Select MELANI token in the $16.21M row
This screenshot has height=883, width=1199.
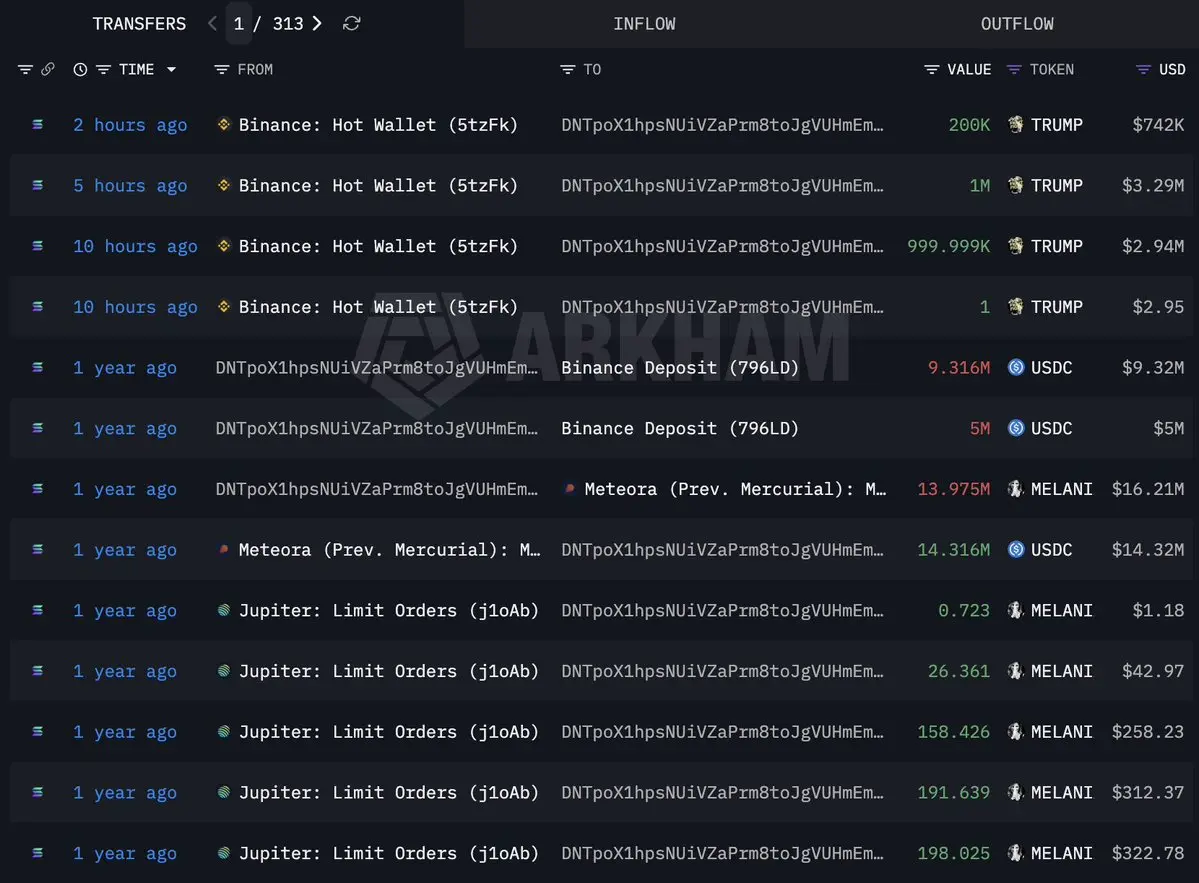point(1061,489)
